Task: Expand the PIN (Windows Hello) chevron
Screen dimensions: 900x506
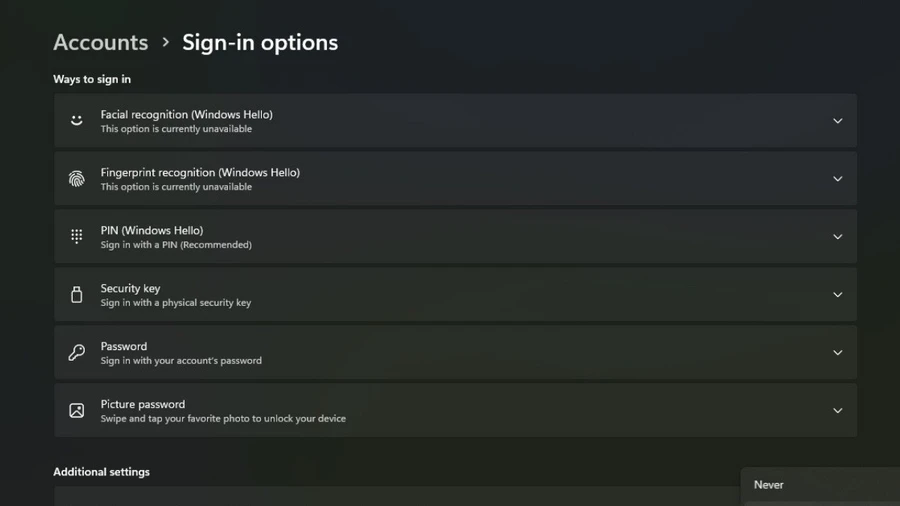Action: (837, 237)
